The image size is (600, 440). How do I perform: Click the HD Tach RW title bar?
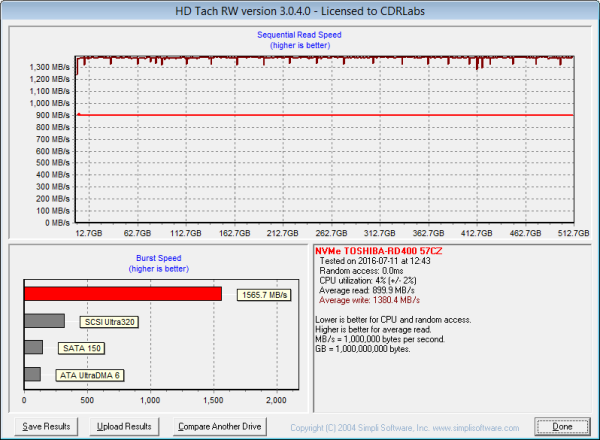click(x=300, y=9)
